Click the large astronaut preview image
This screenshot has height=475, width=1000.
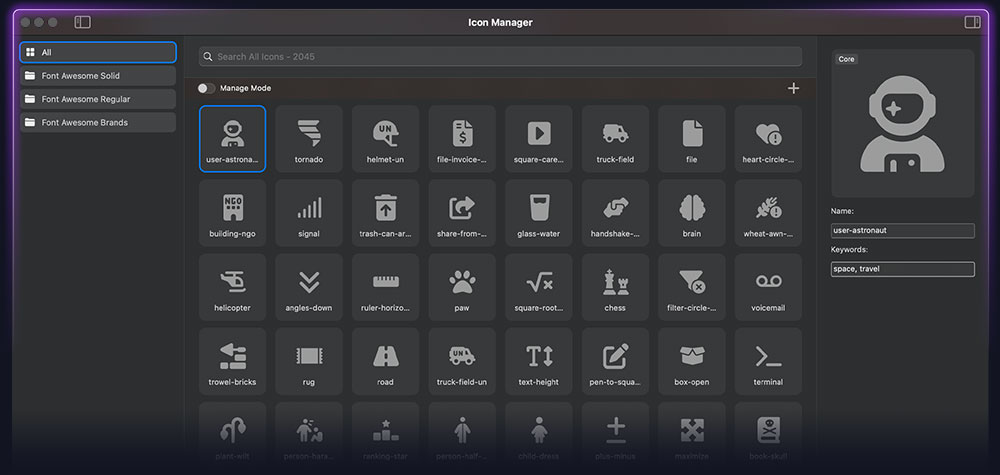(x=902, y=124)
